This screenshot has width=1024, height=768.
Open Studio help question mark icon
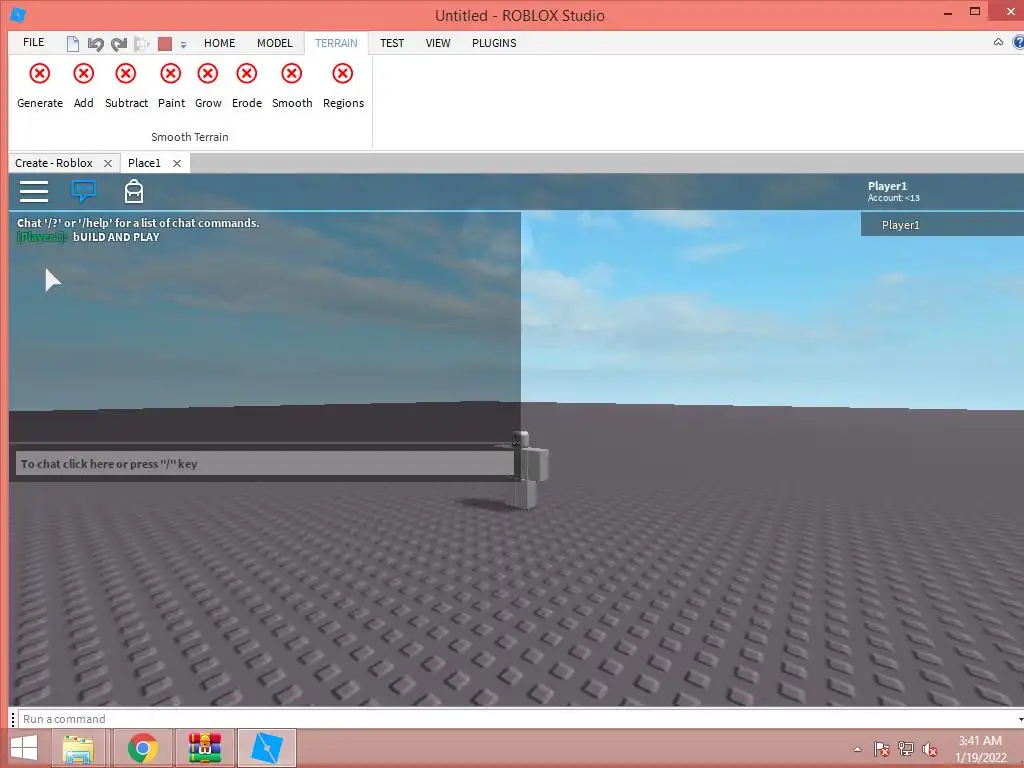(1018, 42)
